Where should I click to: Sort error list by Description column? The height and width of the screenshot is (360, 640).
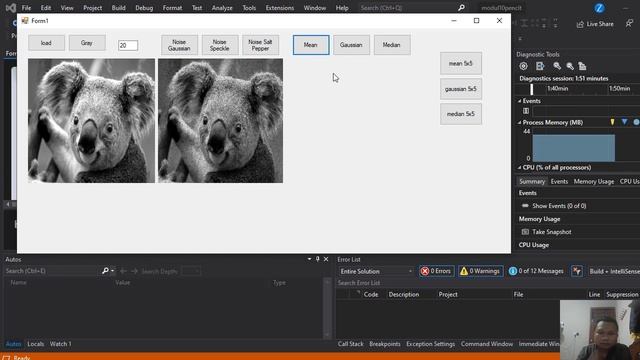point(404,294)
